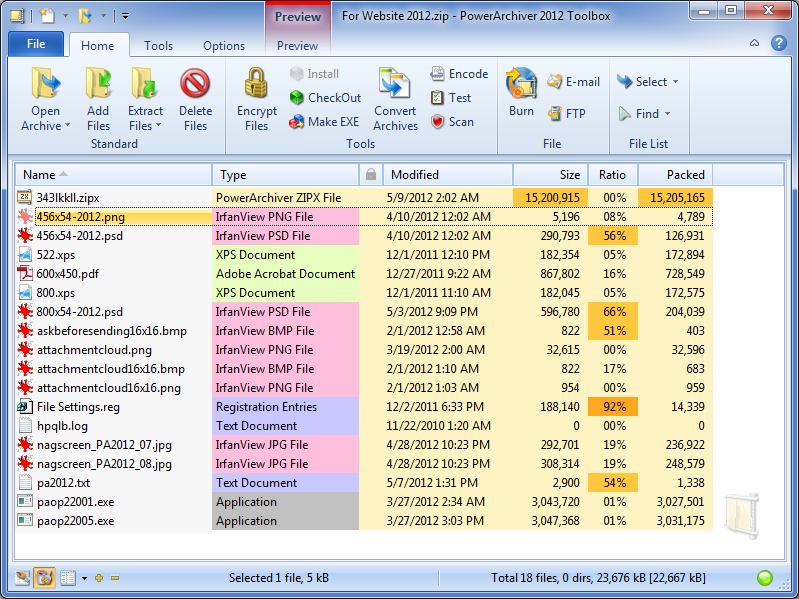Viewport: 799px width, 599px height.
Task: Sort list by Ratio column header
Action: [x=612, y=174]
